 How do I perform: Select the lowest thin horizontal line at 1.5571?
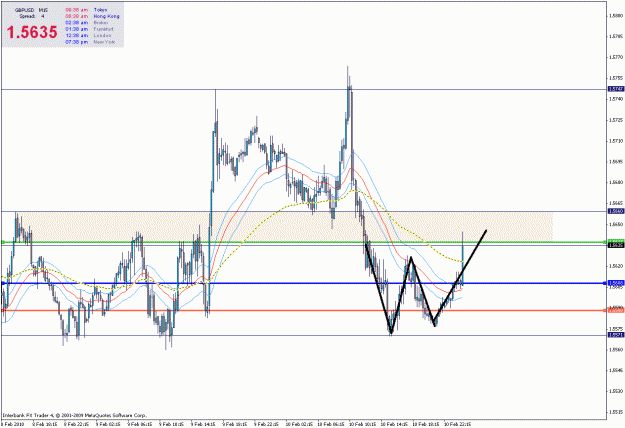click(x=303, y=336)
